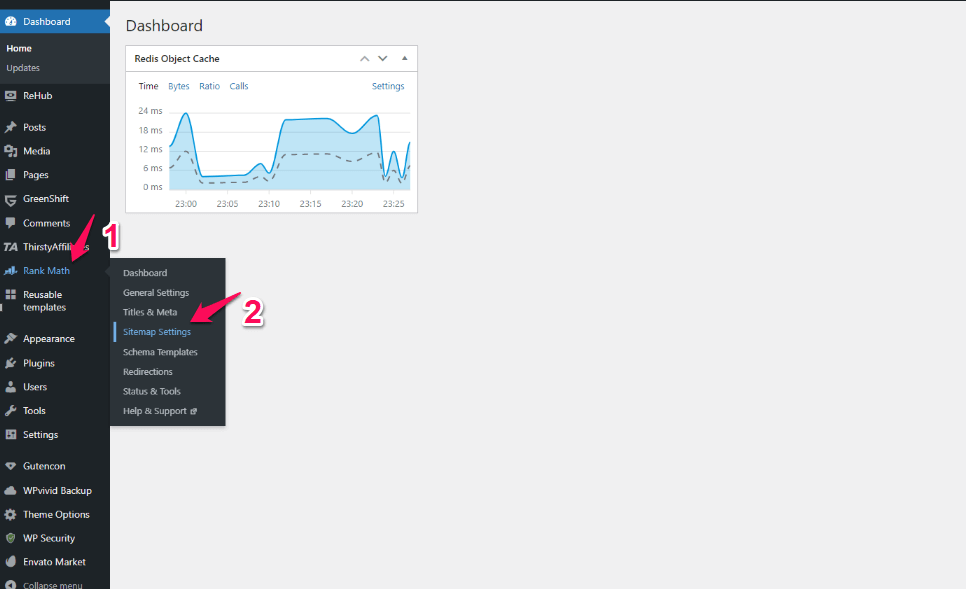This screenshot has width=966, height=589.
Task: Move Redis Object Cache widget up
Action: tap(365, 59)
